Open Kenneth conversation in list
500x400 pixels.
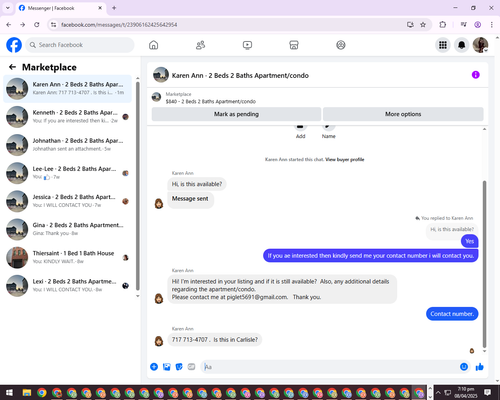[x=67, y=117]
